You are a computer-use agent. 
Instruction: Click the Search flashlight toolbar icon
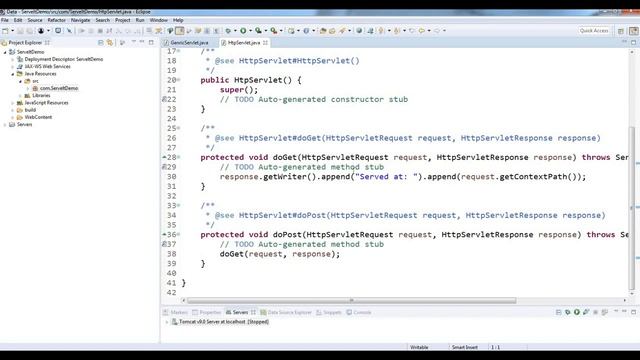pyautogui.click(x=342, y=31)
